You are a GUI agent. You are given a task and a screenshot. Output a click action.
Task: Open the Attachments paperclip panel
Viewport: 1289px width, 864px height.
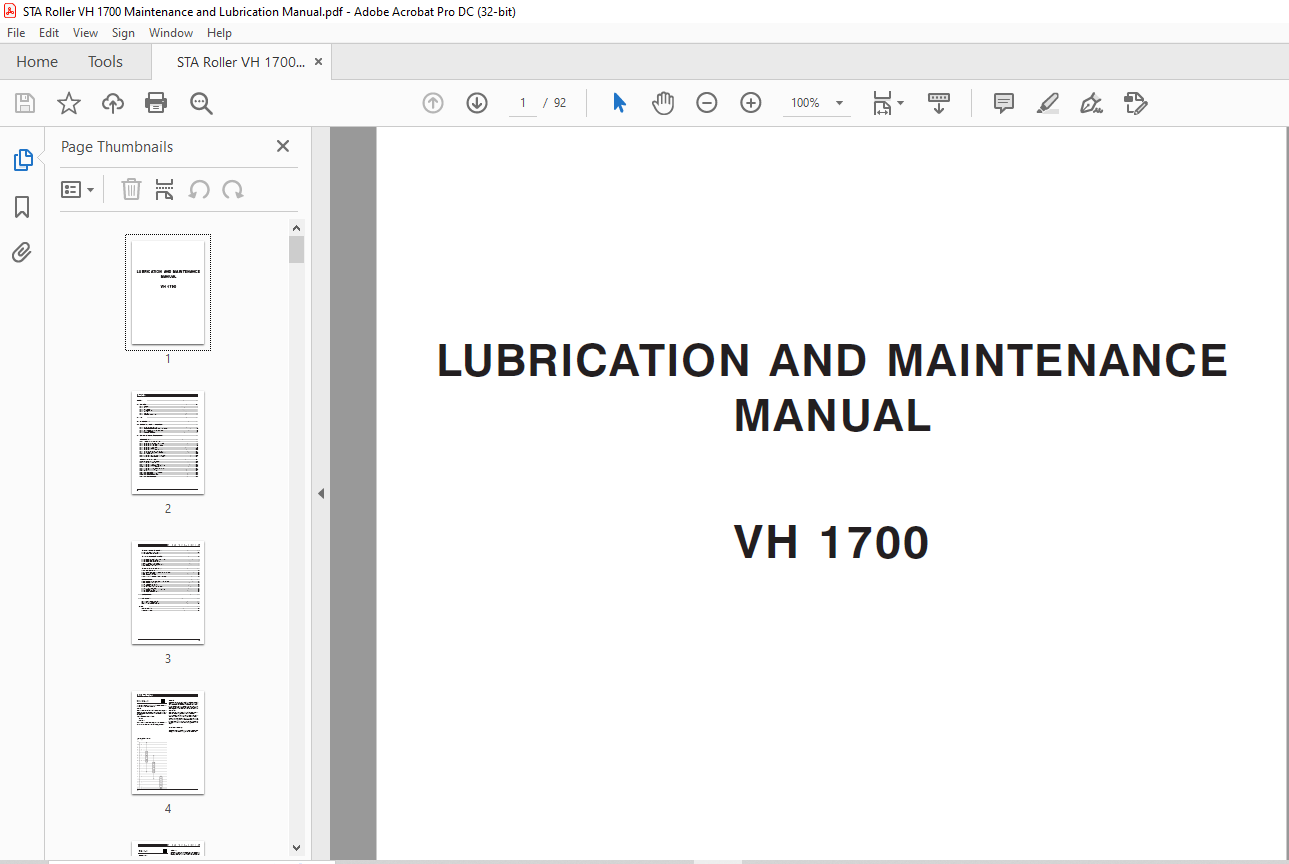(22, 253)
